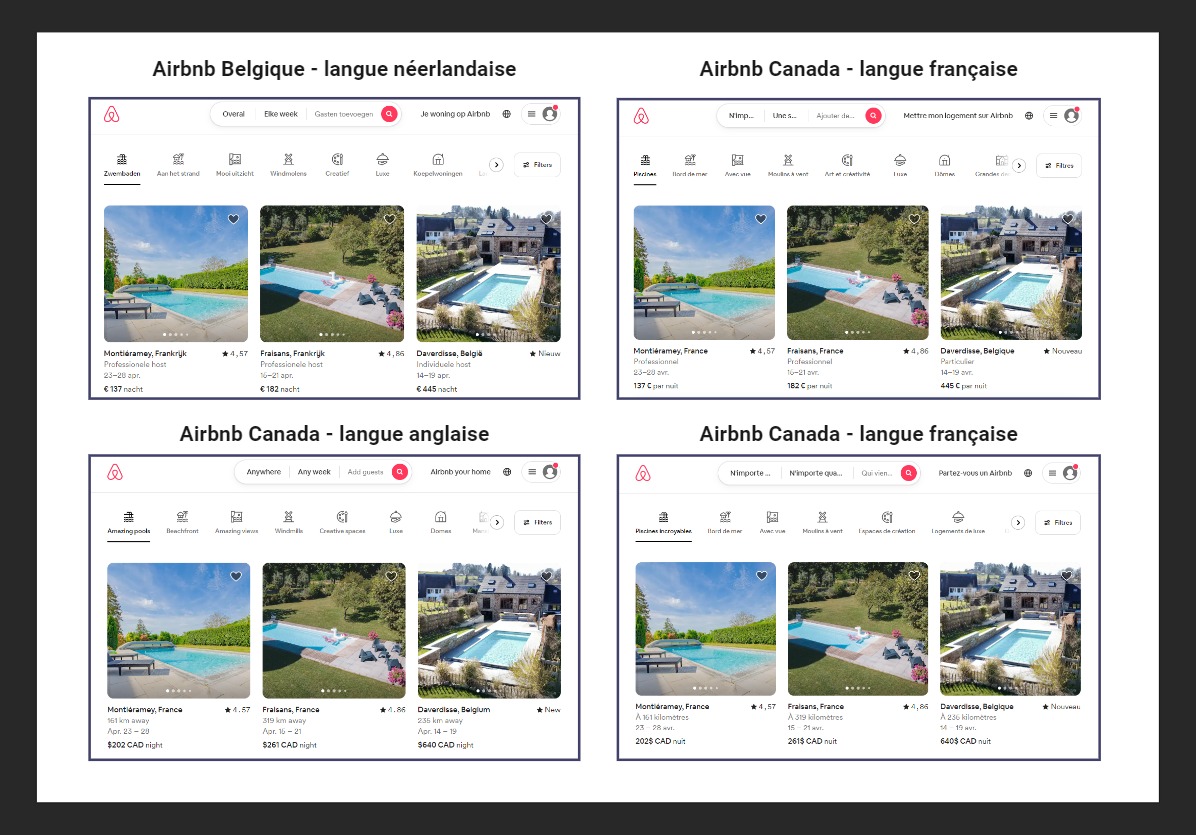Switch to the Amazing pools category tab
1196x835 pixels.
pyautogui.click(x=129, y=522)
